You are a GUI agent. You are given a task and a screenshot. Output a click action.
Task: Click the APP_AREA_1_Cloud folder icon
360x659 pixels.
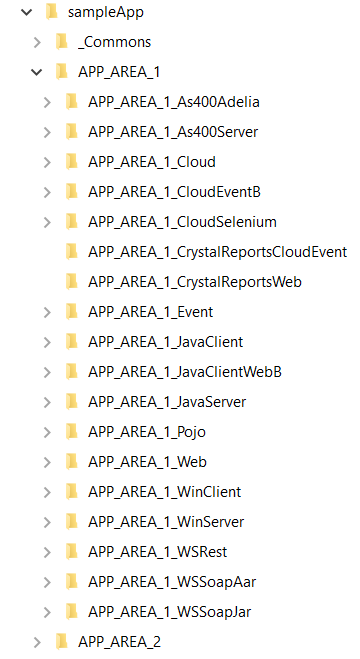(72, 162)
